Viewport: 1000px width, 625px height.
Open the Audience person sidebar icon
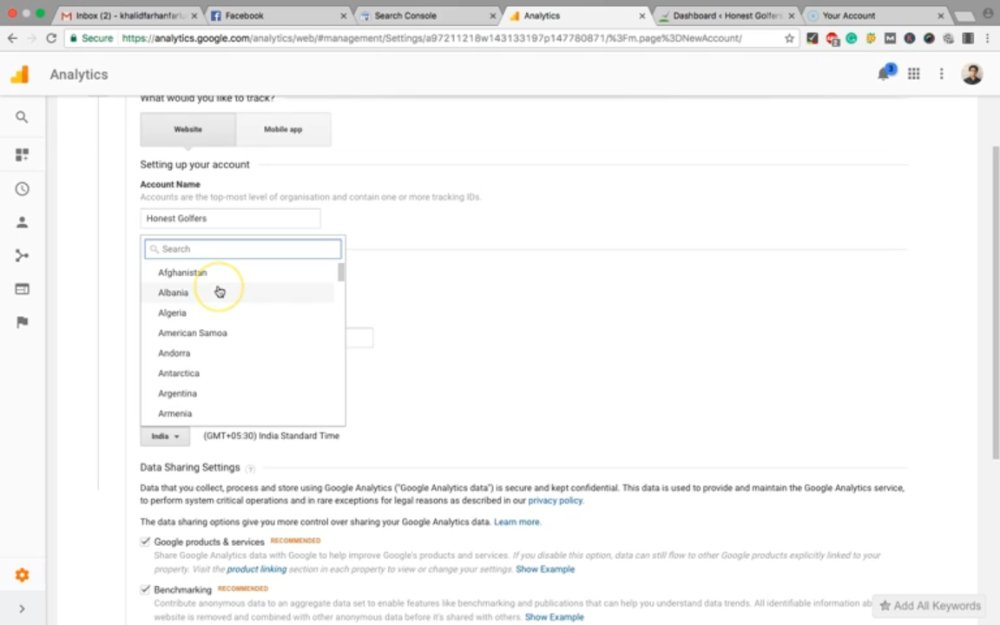(x=22, y=222)
